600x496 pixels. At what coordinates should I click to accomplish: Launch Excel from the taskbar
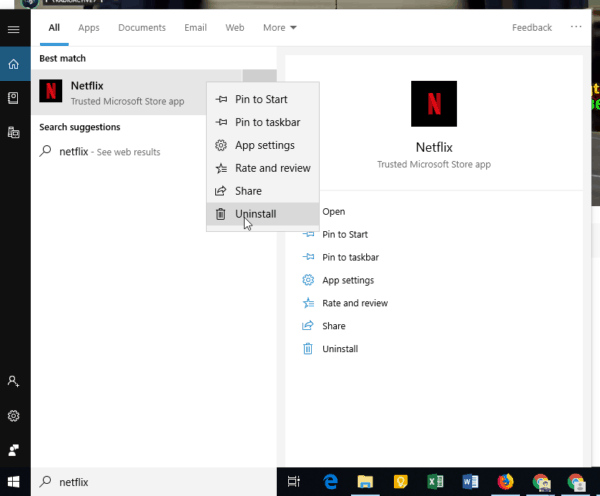pyautogui.click(x=435, y=482)
